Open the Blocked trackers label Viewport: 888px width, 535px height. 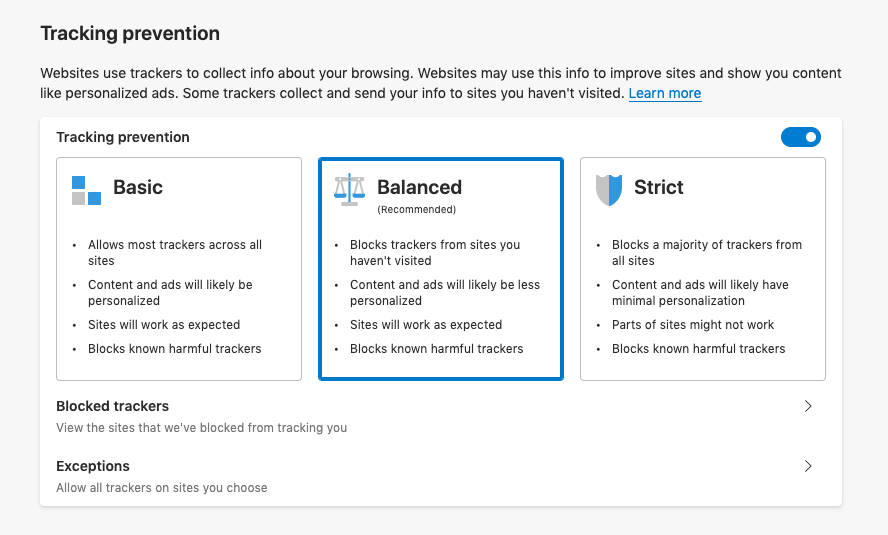(x=112, y=406)
